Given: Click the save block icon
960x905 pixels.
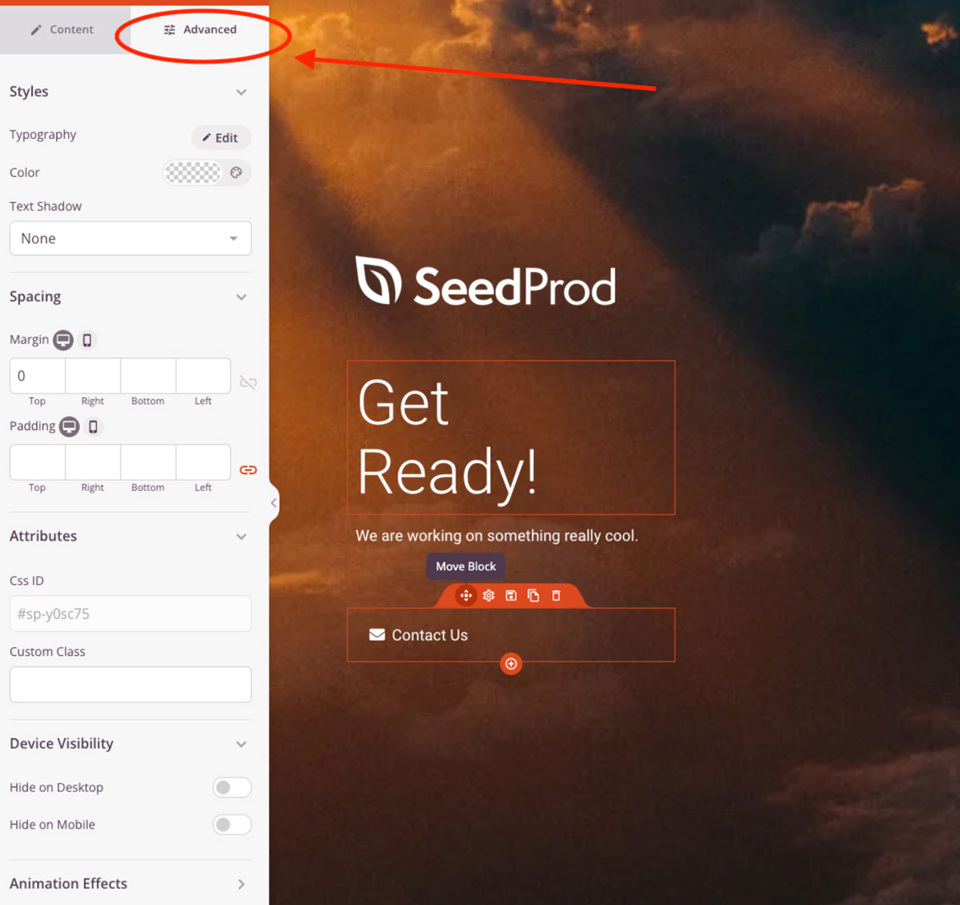Looking at the screenshot, I should (x=511, y=595).
